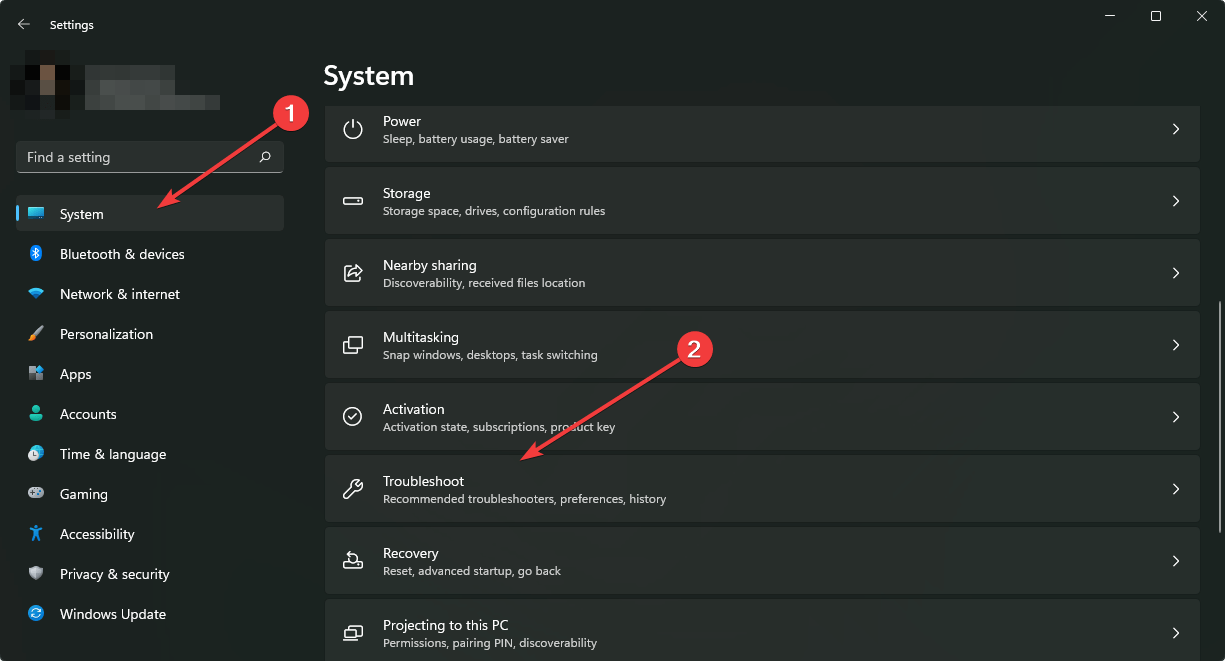Select the Recovery icon

pyautogui.click(x=352, y=561)
